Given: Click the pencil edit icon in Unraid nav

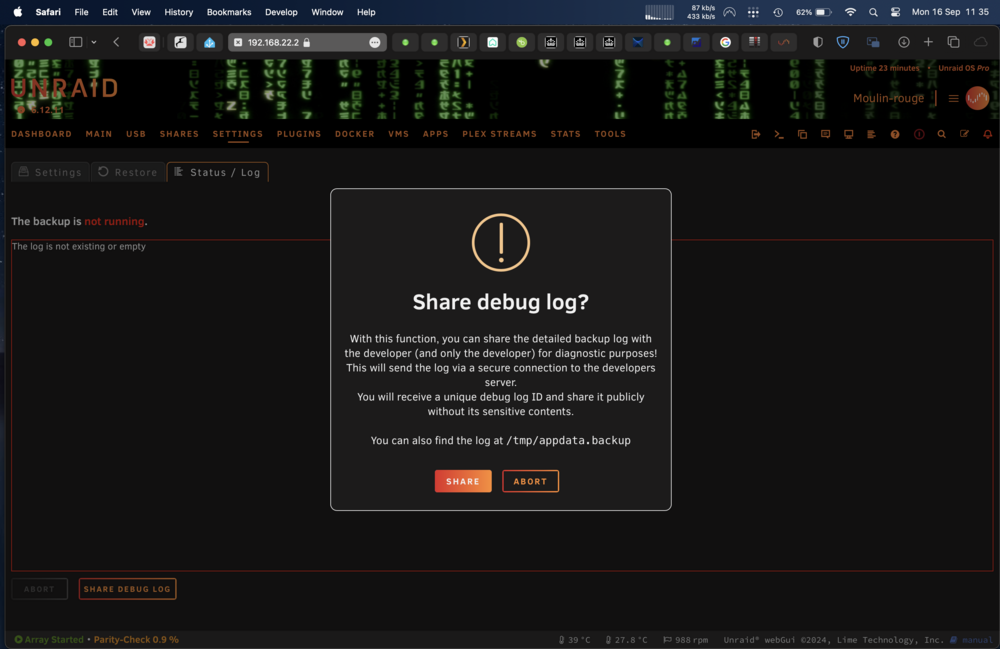Looking at the screenshot, I should pyautogui.click(x=964, y=135).
